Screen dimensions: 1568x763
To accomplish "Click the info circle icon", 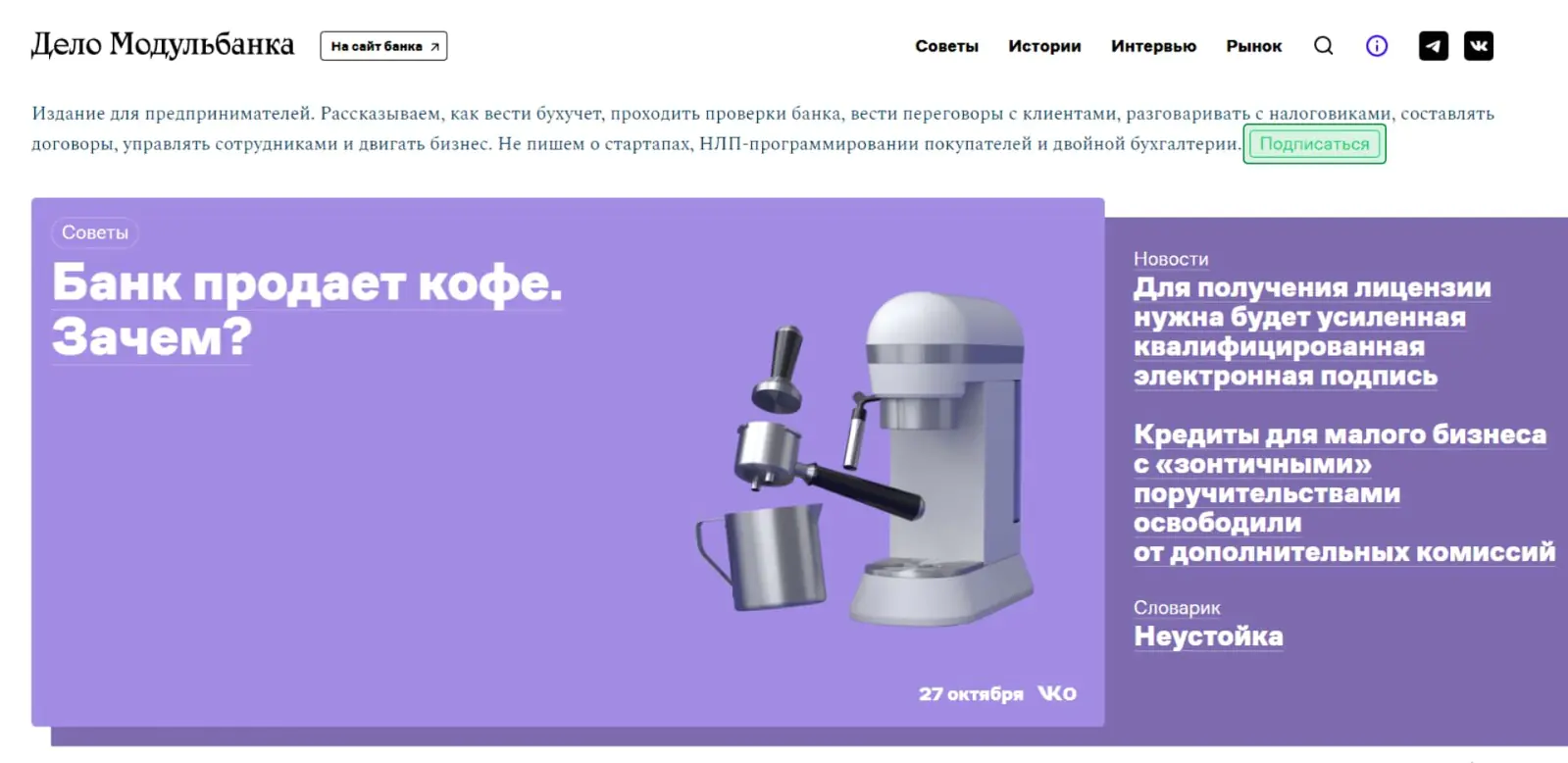I will click(1377, 46).
